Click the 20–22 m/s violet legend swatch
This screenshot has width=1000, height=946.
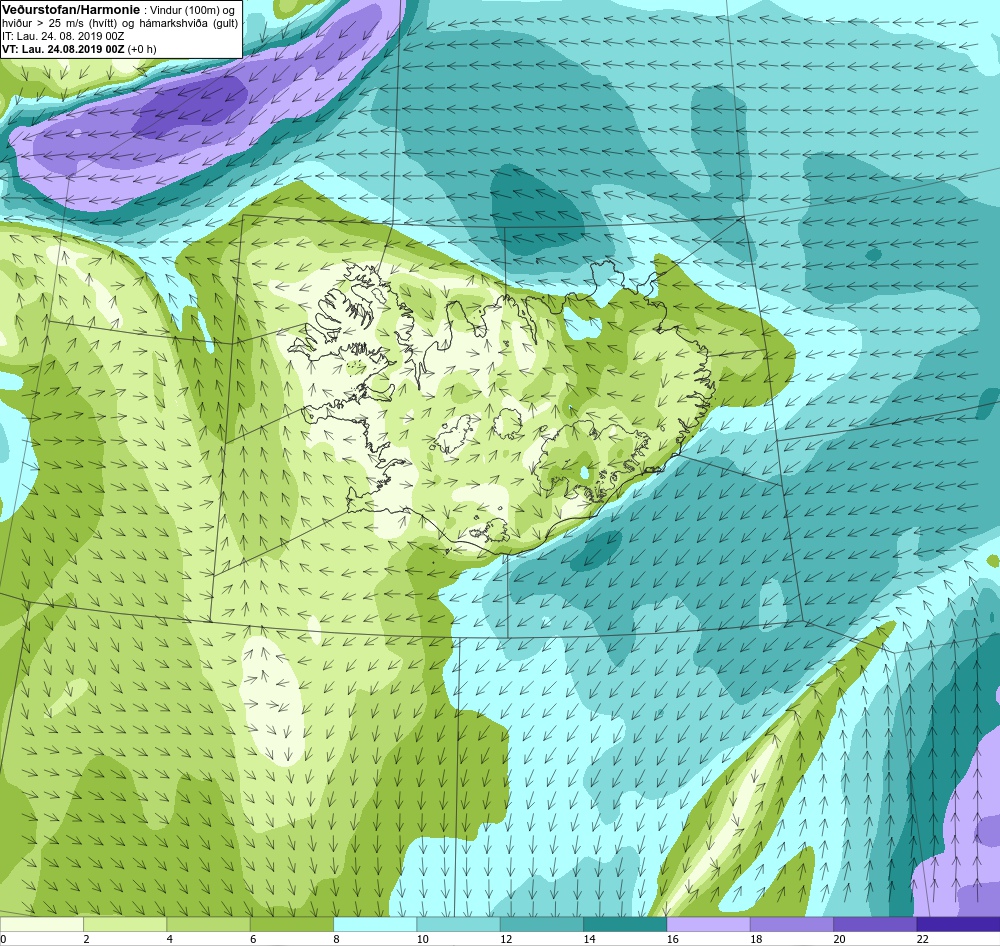coord(874,924)
